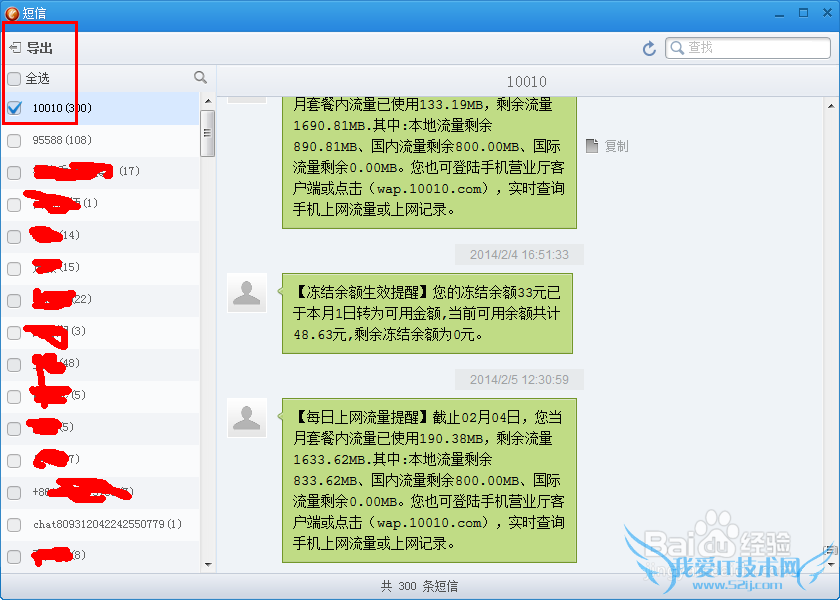Tick the 全选 select-all checkbox
This screenshot has width=840, height=600.
click(14, 79)
